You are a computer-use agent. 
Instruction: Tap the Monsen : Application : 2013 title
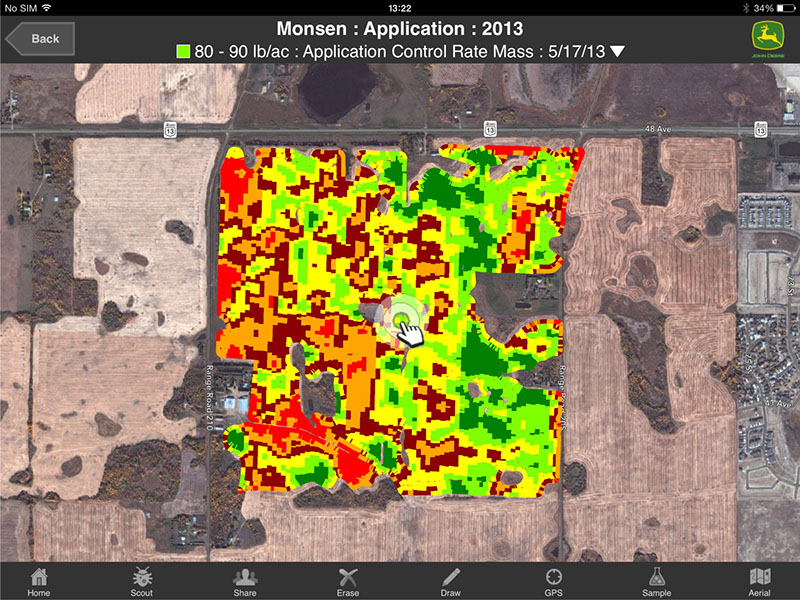400,28
